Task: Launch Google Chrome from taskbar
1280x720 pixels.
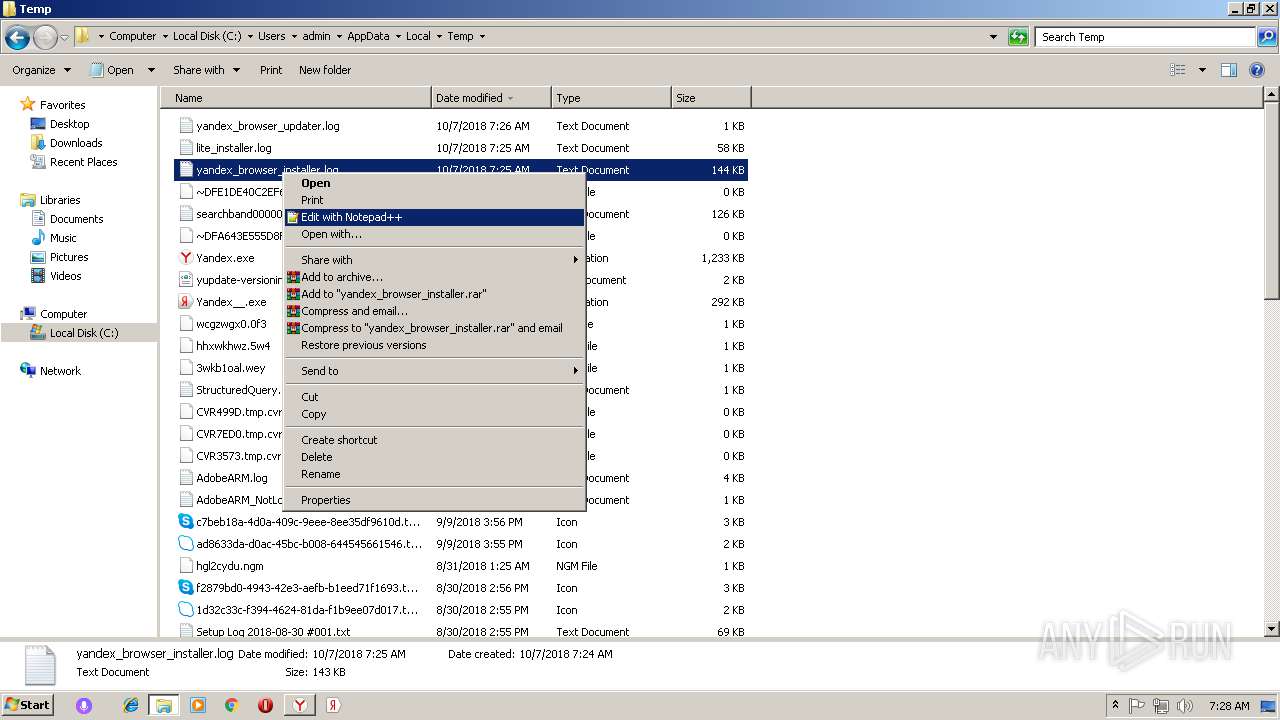Action: [231, 705]
